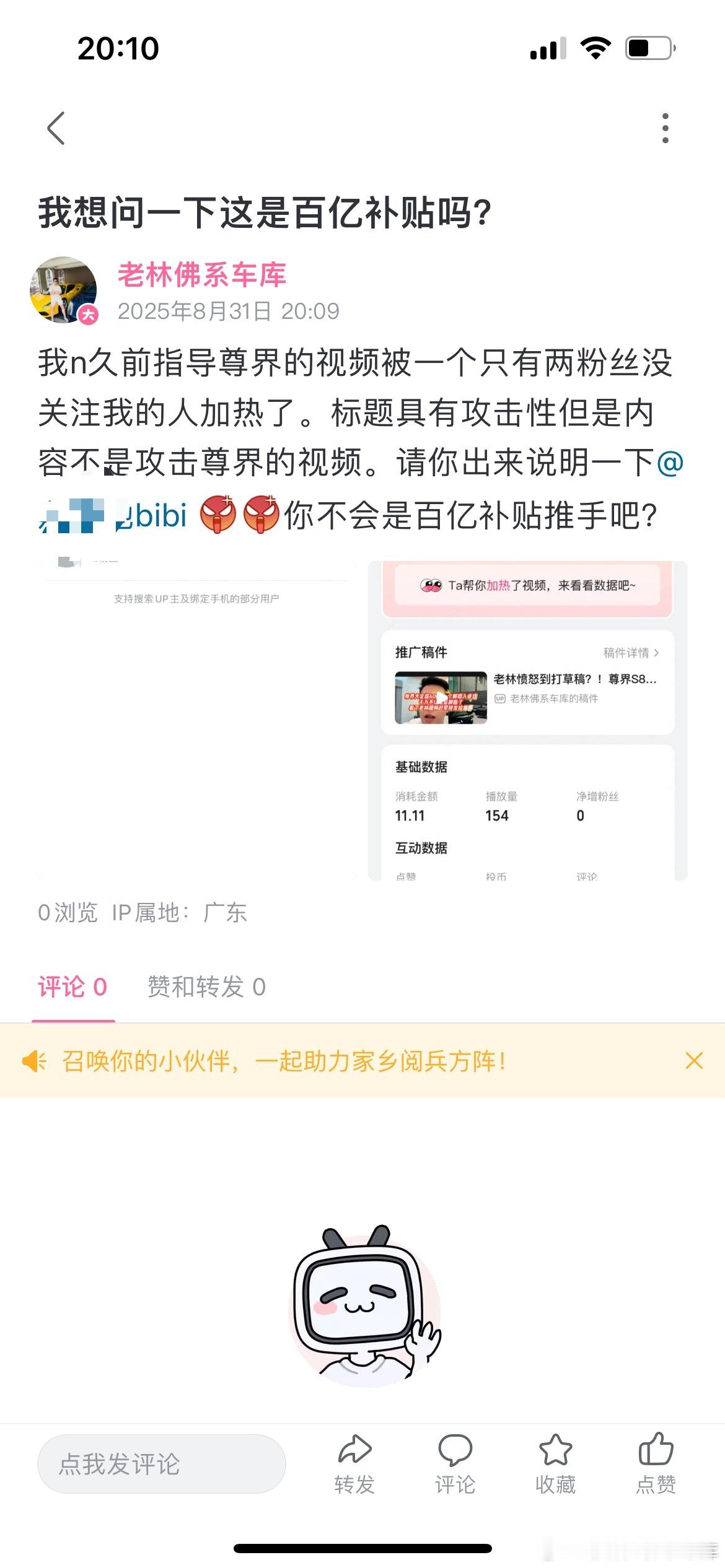
Task: Tap the Bilibili TV mascot illustration
Action: click(364, 1307)
